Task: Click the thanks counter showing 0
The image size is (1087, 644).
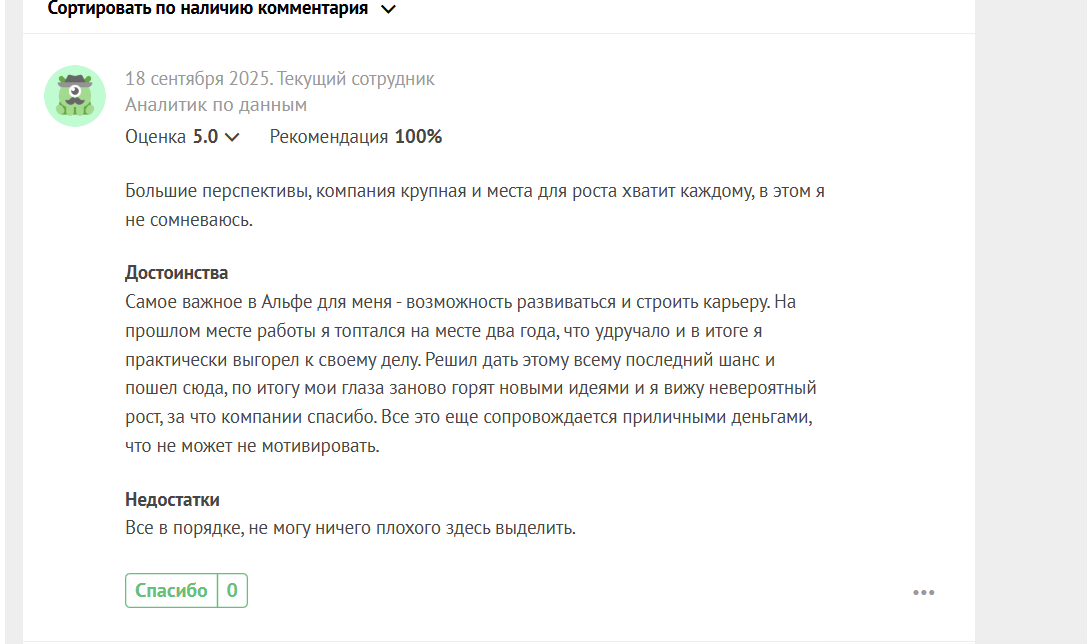Action: [x=232, y=591]
